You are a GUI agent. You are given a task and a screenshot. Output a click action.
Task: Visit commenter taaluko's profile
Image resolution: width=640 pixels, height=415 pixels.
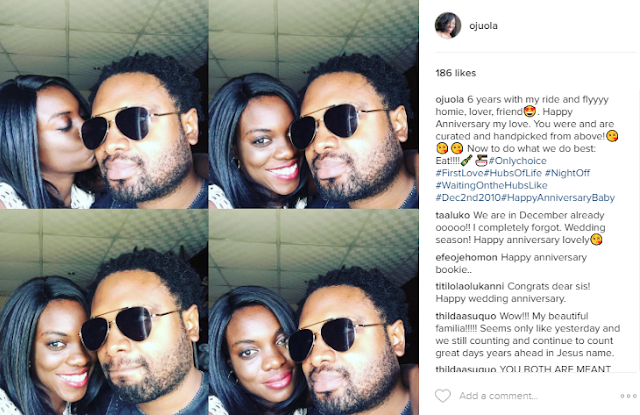453,215
